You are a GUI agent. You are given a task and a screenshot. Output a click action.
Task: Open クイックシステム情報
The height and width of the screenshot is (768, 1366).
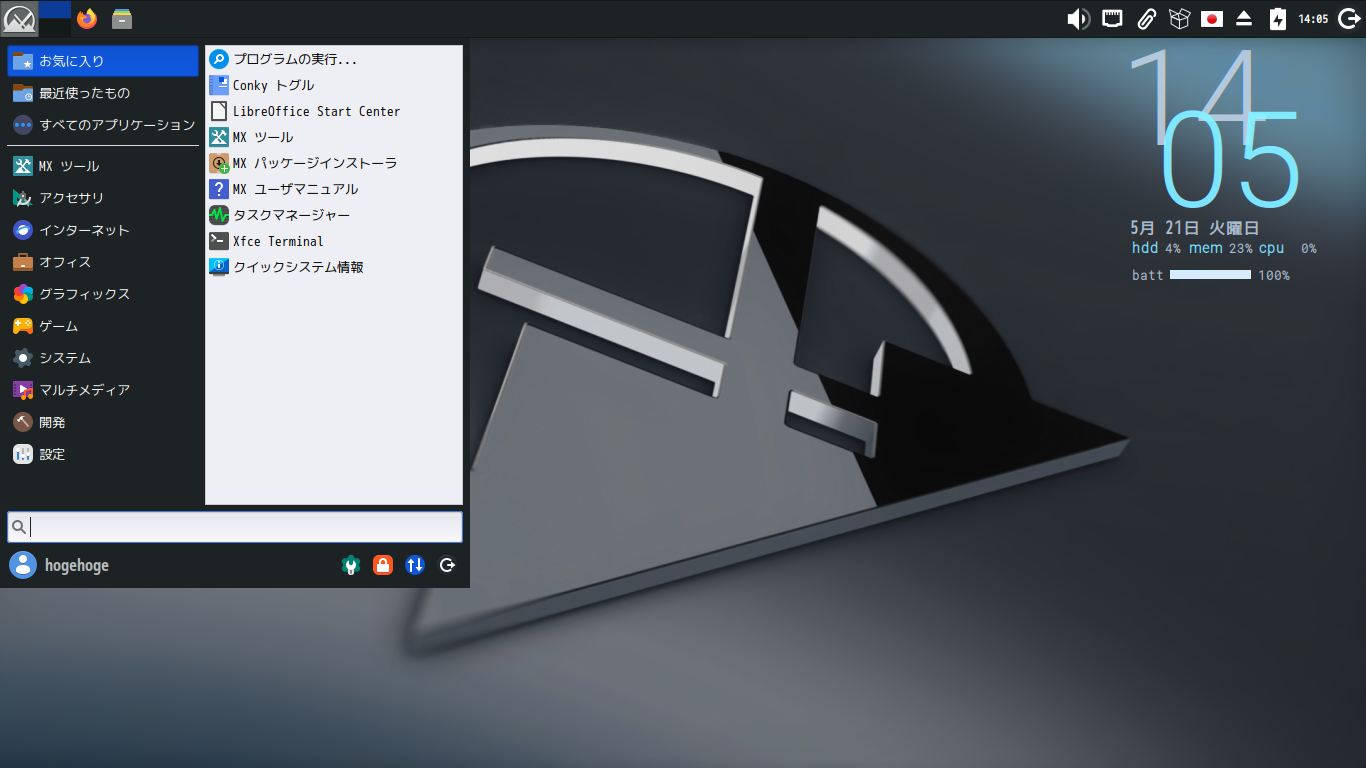[334, 267]
